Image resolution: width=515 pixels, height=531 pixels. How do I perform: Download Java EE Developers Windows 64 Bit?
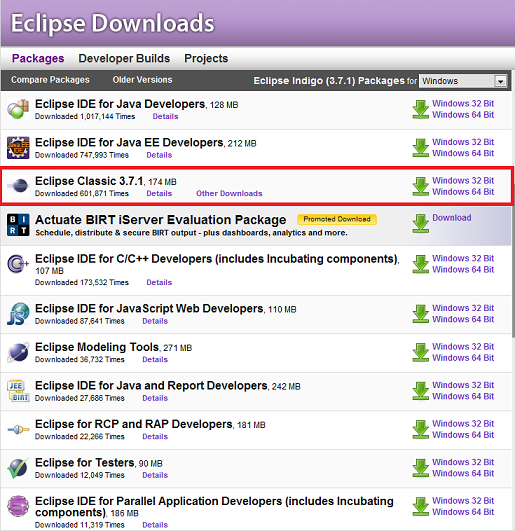click(x=463, y=153)
